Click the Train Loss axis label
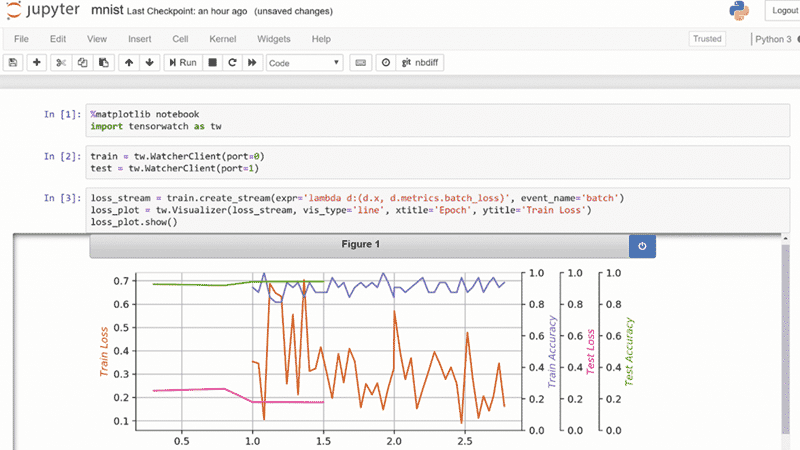The image size is (800, 450). coord(104,352)
